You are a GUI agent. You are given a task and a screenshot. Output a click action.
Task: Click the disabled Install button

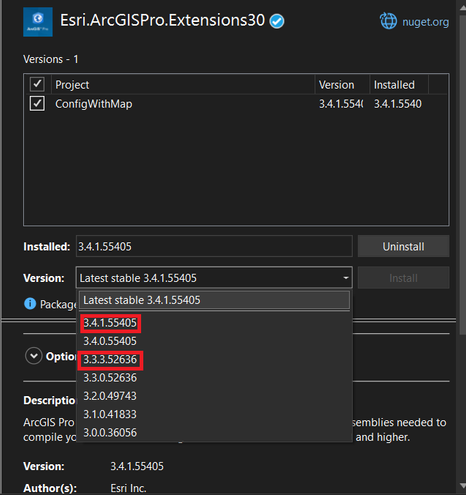403,278
